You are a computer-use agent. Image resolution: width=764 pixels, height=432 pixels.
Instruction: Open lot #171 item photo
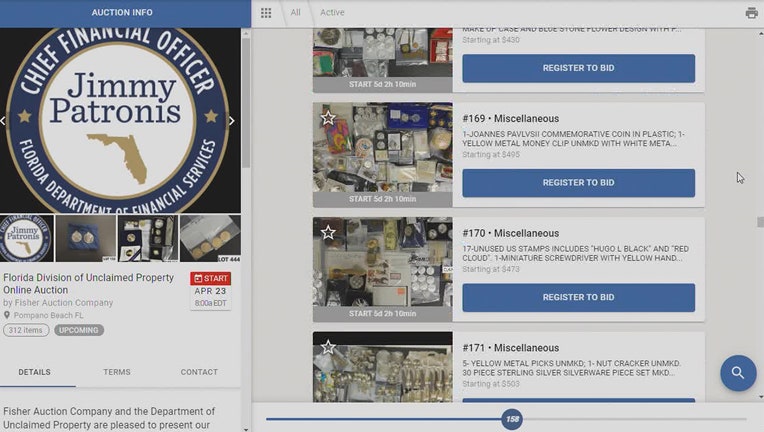pos(382,367)
